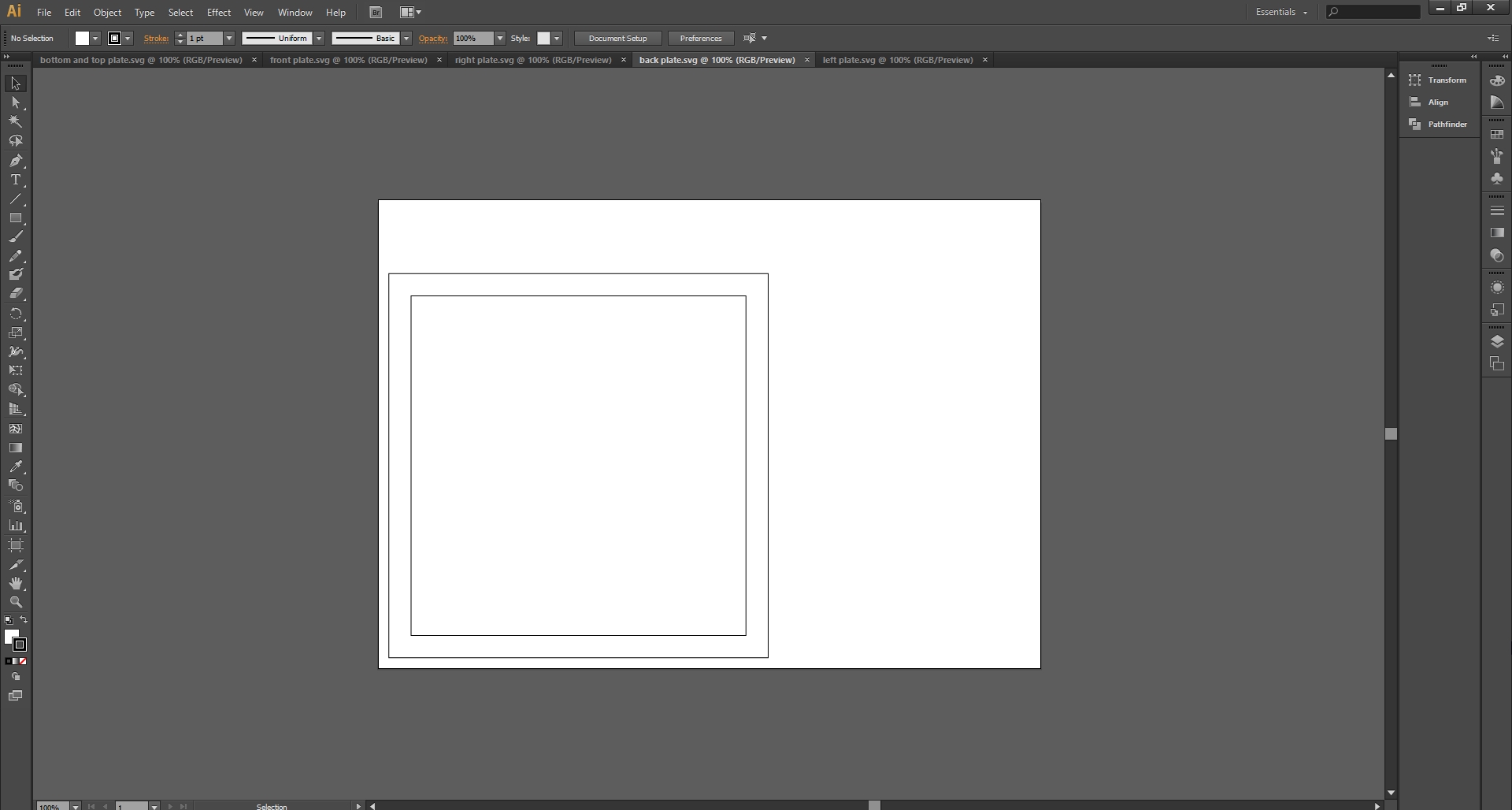Open the Brushes panel icon
The height and width of the screenshot is (810, 1512).
pos(1497,156)
